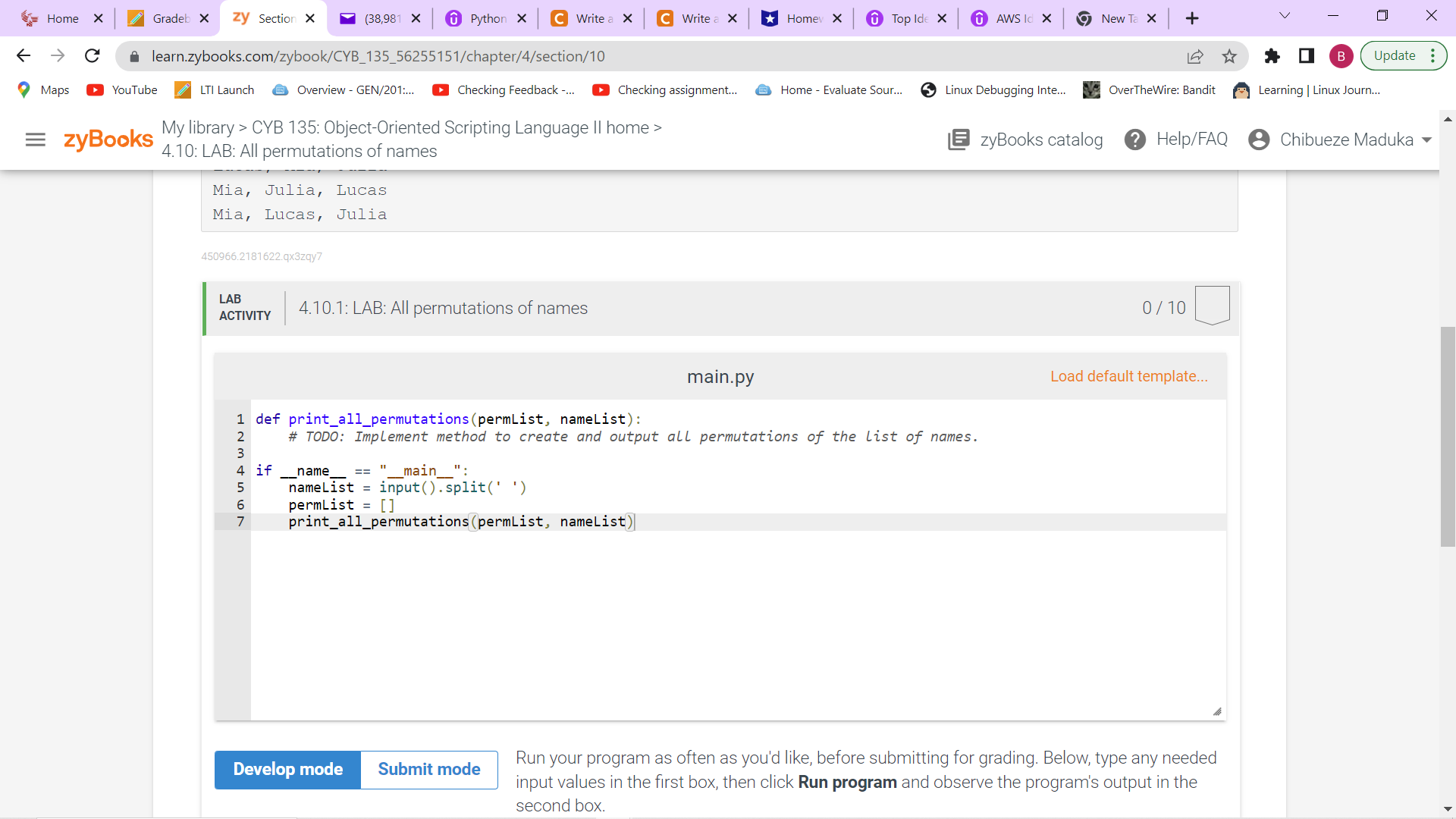The image size is (1456, 819).
Task: Click the browser extensions puzzle icon
Action: [1272, 56]
